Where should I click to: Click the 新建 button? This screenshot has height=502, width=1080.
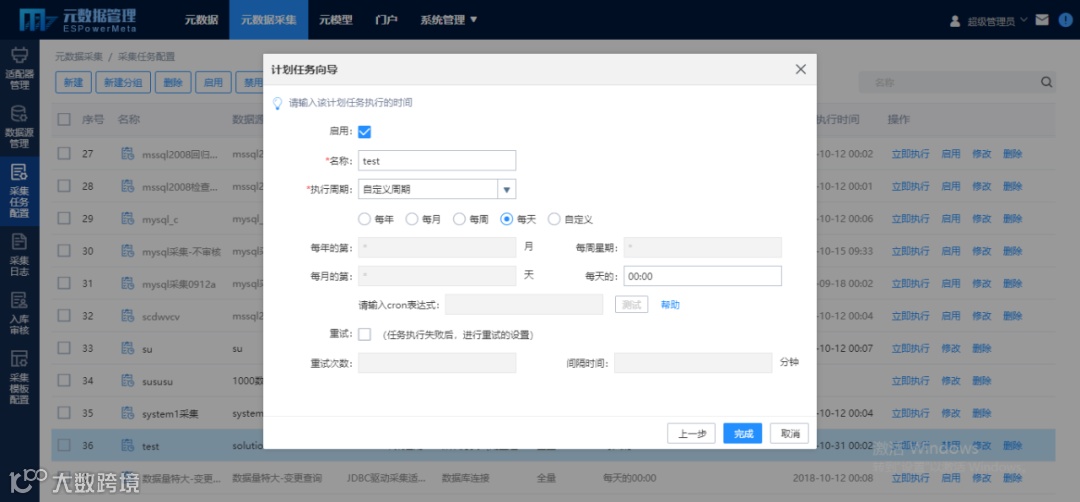[x=73, y=82]
